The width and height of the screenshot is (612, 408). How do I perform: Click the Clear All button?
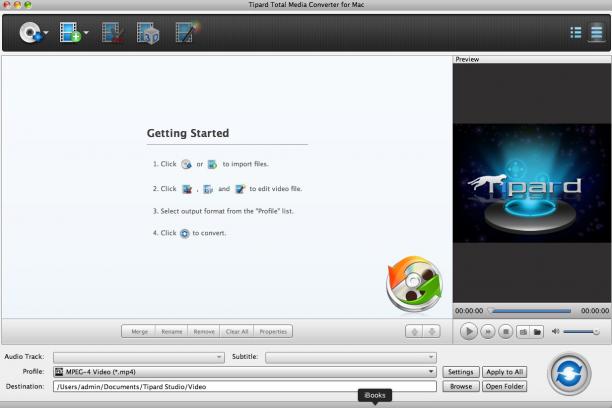coord(237,331)
